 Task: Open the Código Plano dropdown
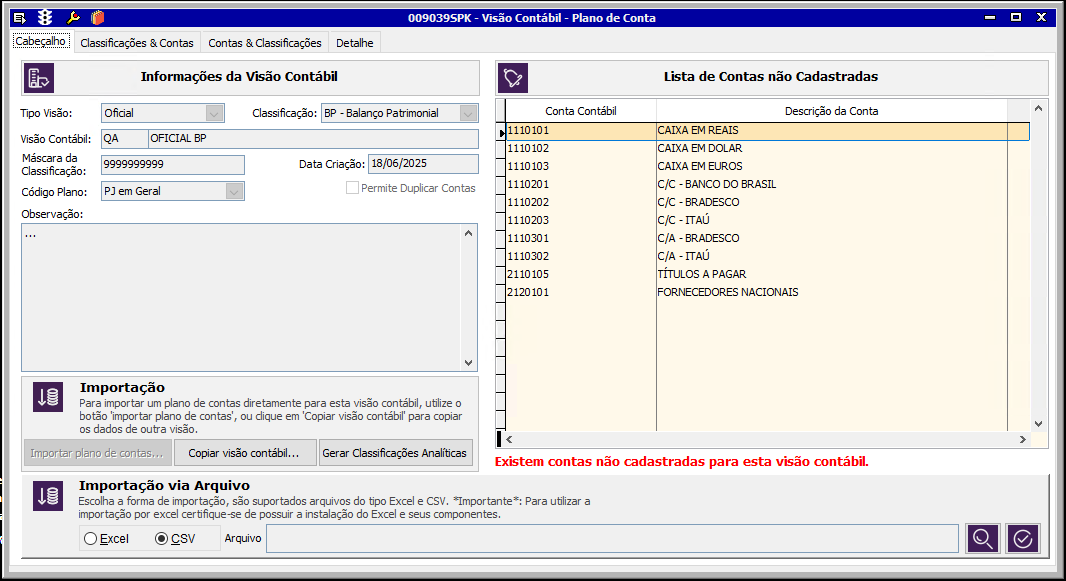[x=234, y=192]
